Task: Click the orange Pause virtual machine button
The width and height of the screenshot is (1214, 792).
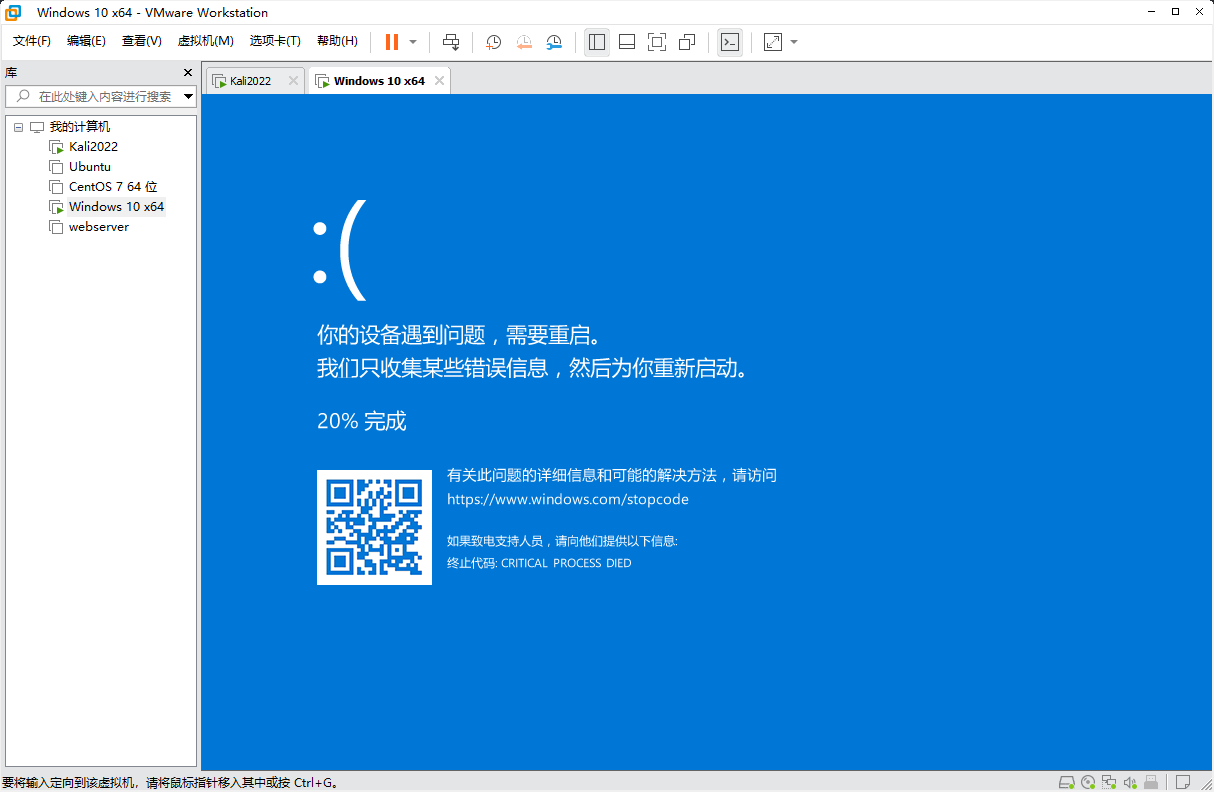Action: (392, 42)
